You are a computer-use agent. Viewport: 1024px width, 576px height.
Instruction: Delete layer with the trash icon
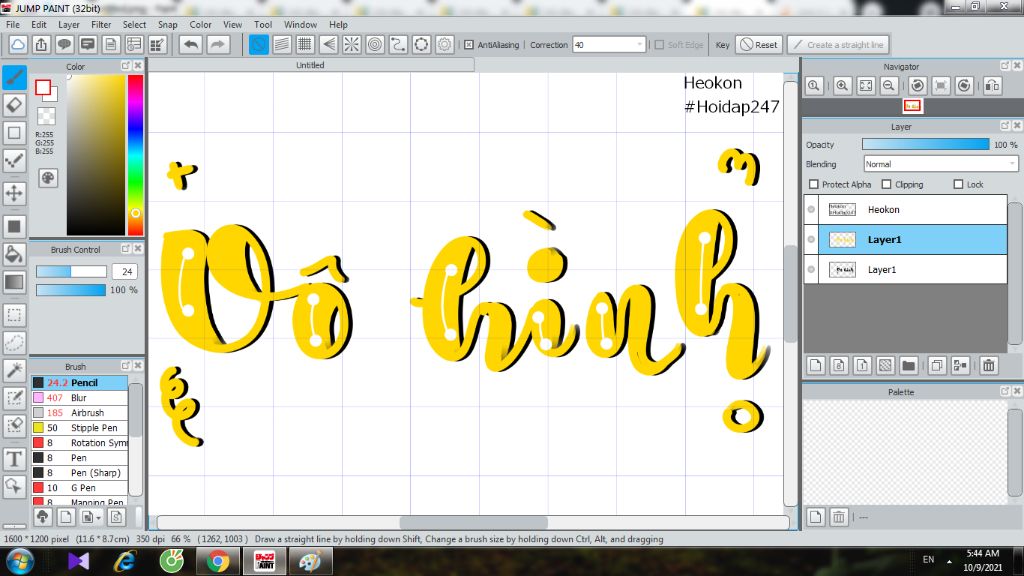coord(989,366)
